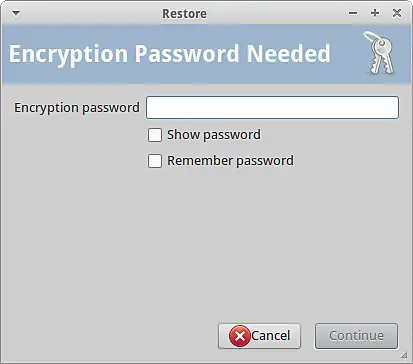Click the keys icon in the header

380,53
